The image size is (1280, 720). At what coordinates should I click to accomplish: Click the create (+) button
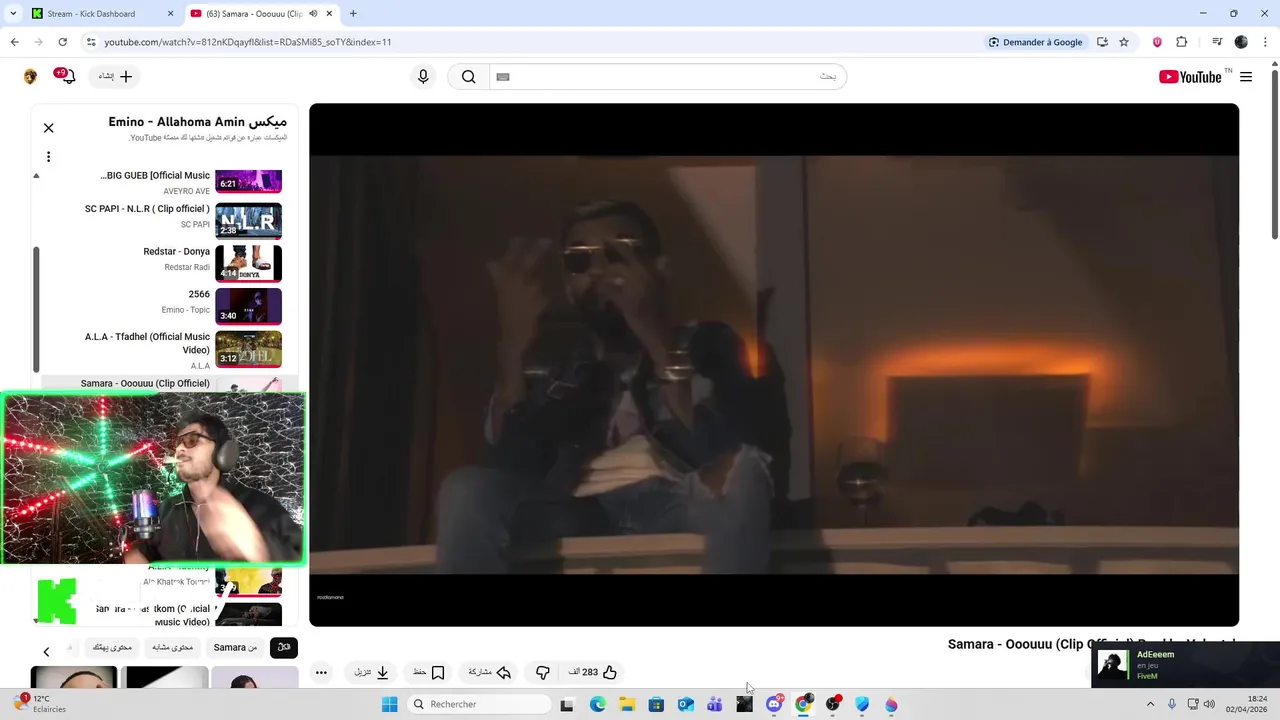(116, 76)
